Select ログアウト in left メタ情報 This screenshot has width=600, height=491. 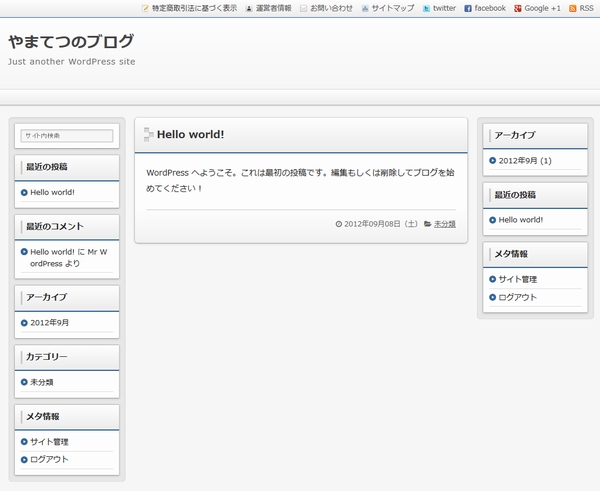[49, 460]
